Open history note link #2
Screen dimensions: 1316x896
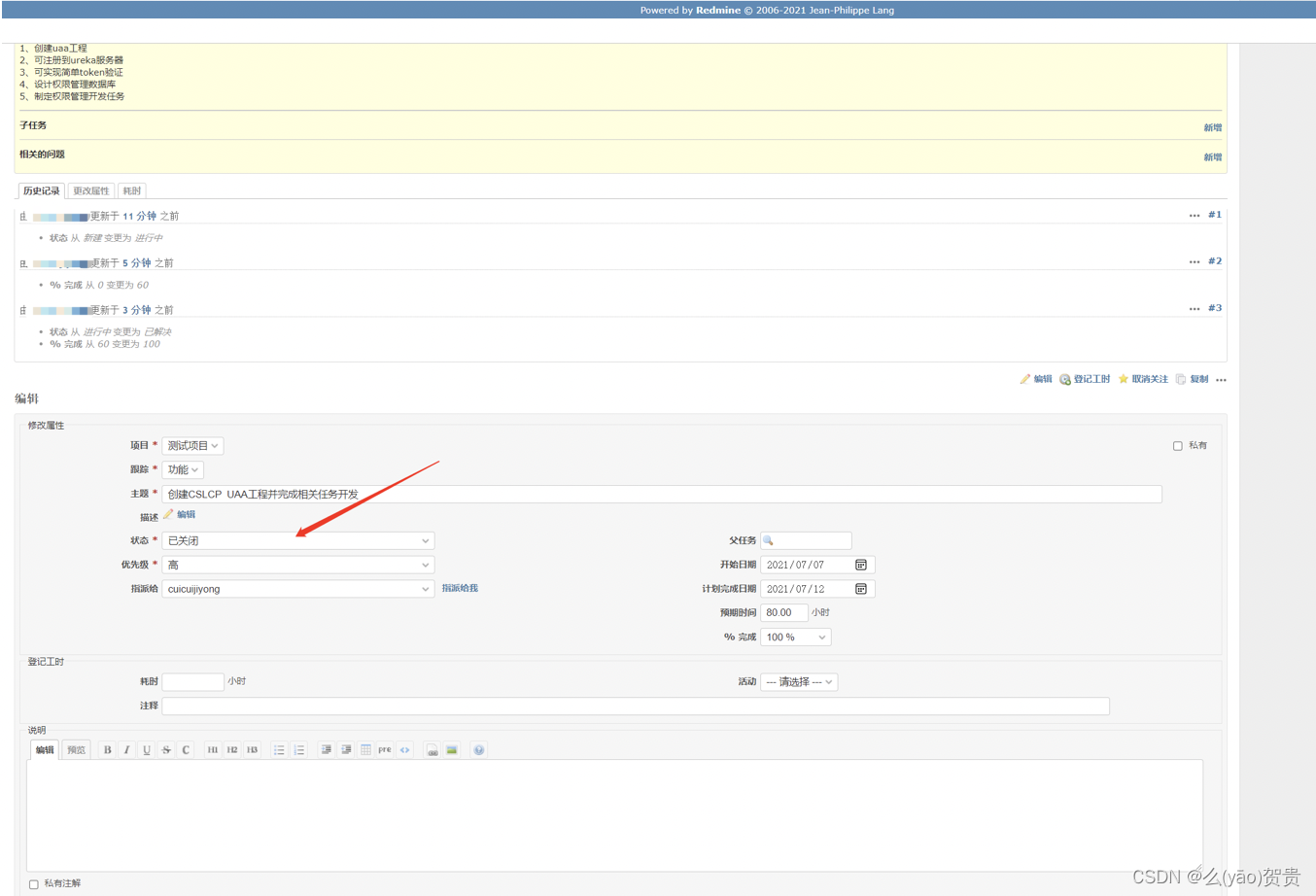point(1215,261)
